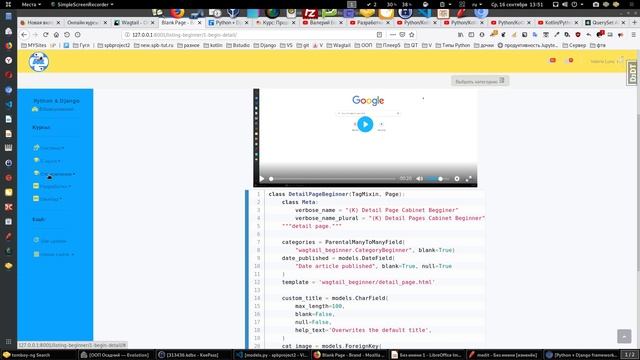Click the uBlock shield extension icon
The width and height of the screenshot is (640, 360).
tap(578, 35)
